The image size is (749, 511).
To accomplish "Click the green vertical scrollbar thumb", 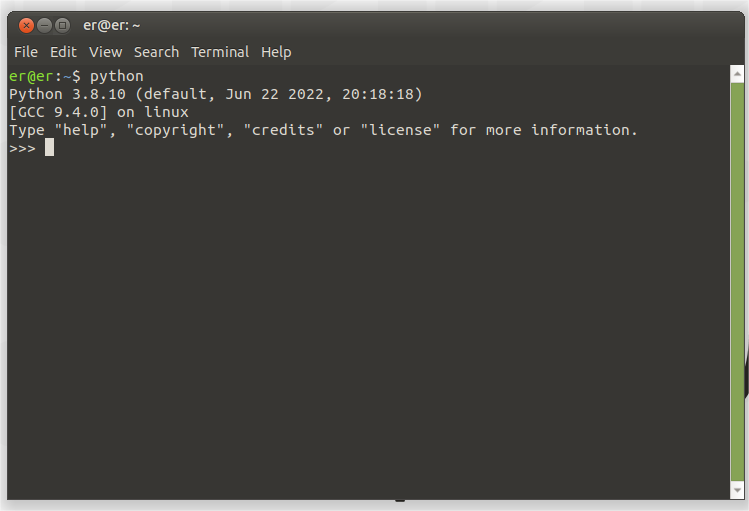I will point(737,282).
